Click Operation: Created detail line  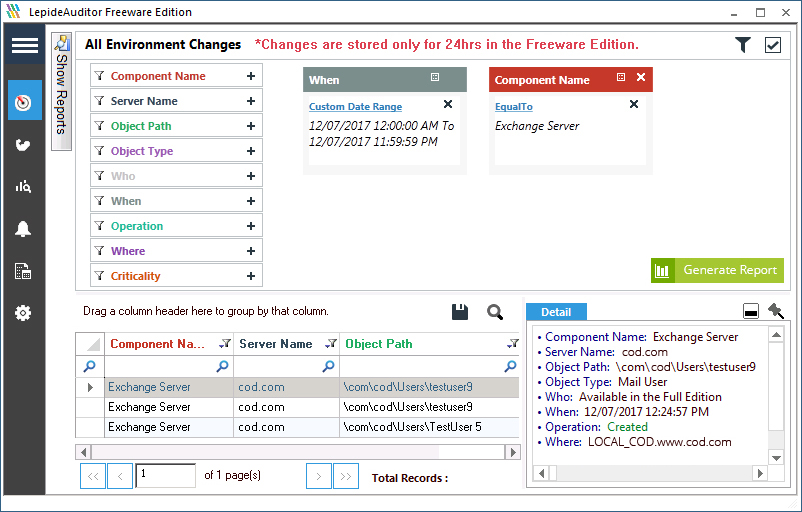[592, 427]
